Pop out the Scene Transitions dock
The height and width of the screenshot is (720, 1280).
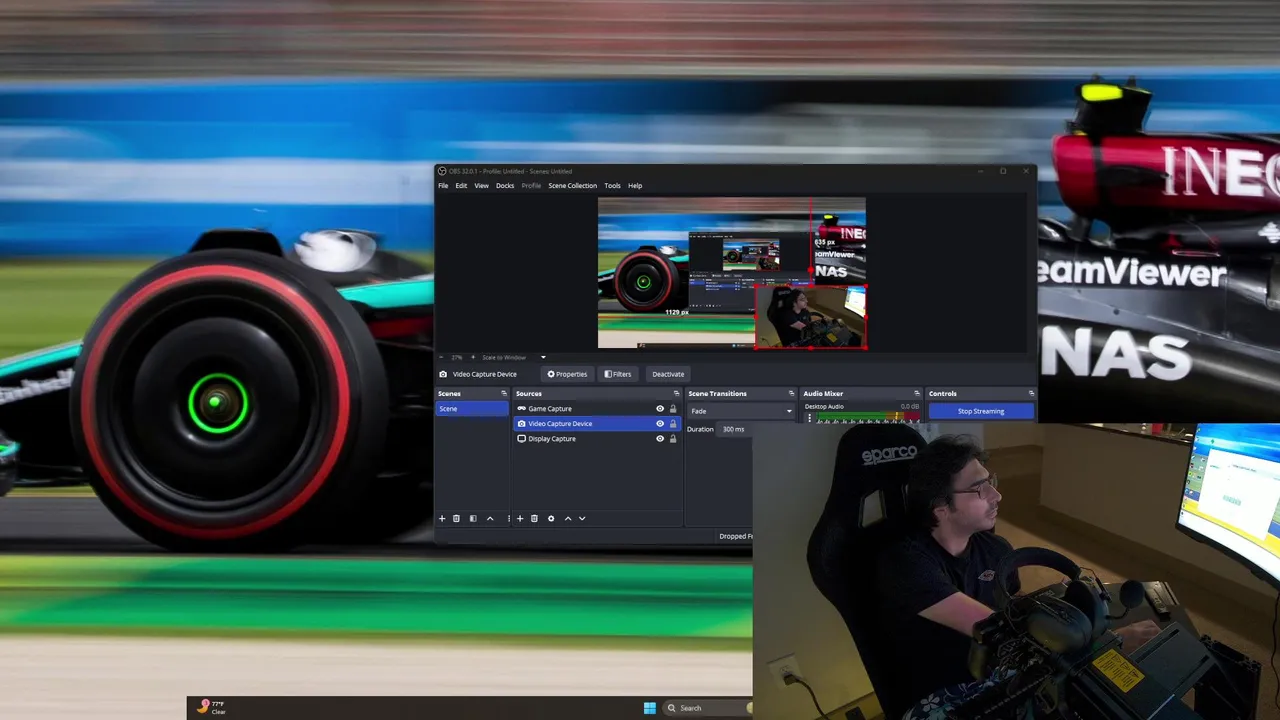[x=792, y=393]
